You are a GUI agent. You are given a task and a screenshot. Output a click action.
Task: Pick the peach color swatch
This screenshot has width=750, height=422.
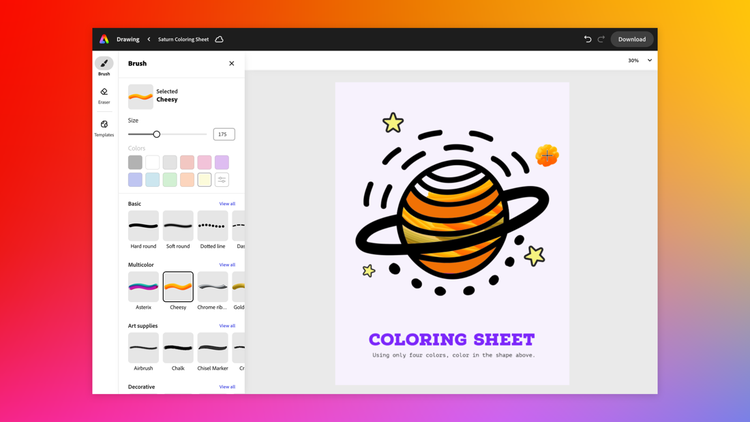click(187, 179)
